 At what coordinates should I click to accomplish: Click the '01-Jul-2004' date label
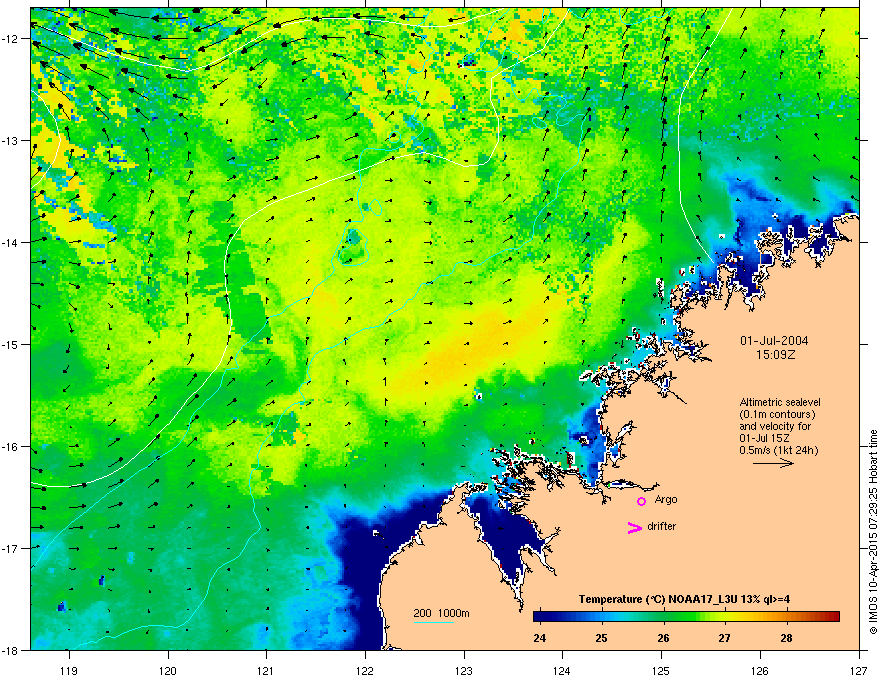(774, 341)
